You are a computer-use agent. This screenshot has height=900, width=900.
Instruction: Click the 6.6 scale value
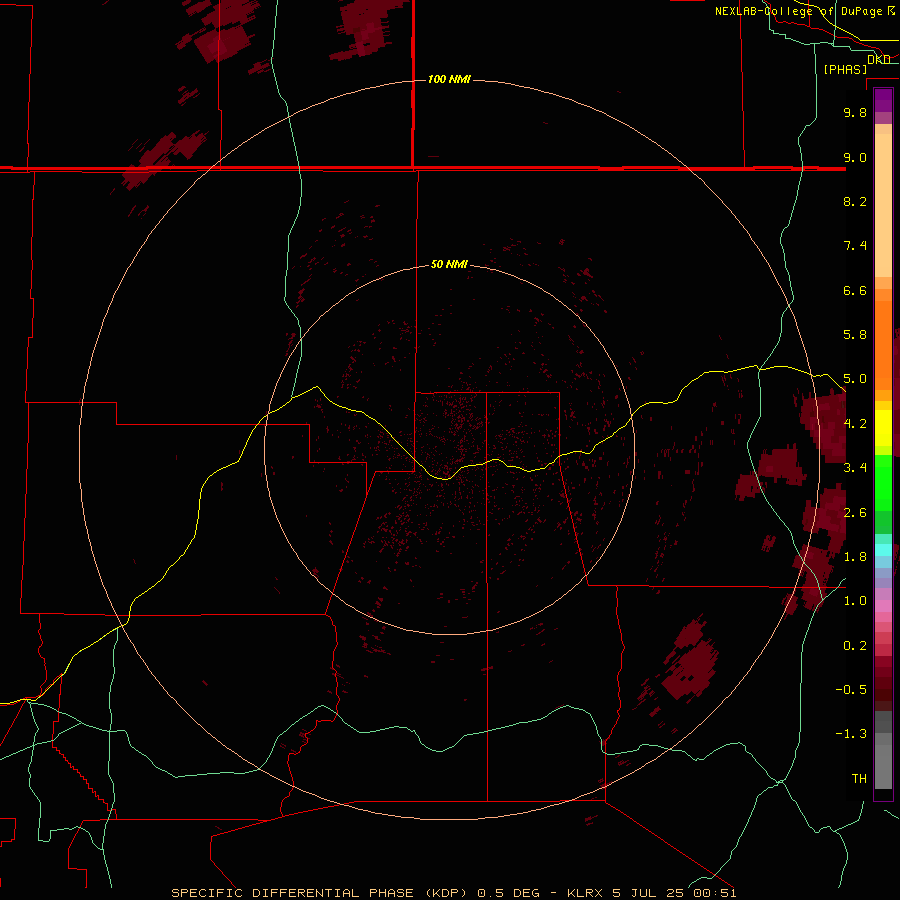[x=855, y=290]
